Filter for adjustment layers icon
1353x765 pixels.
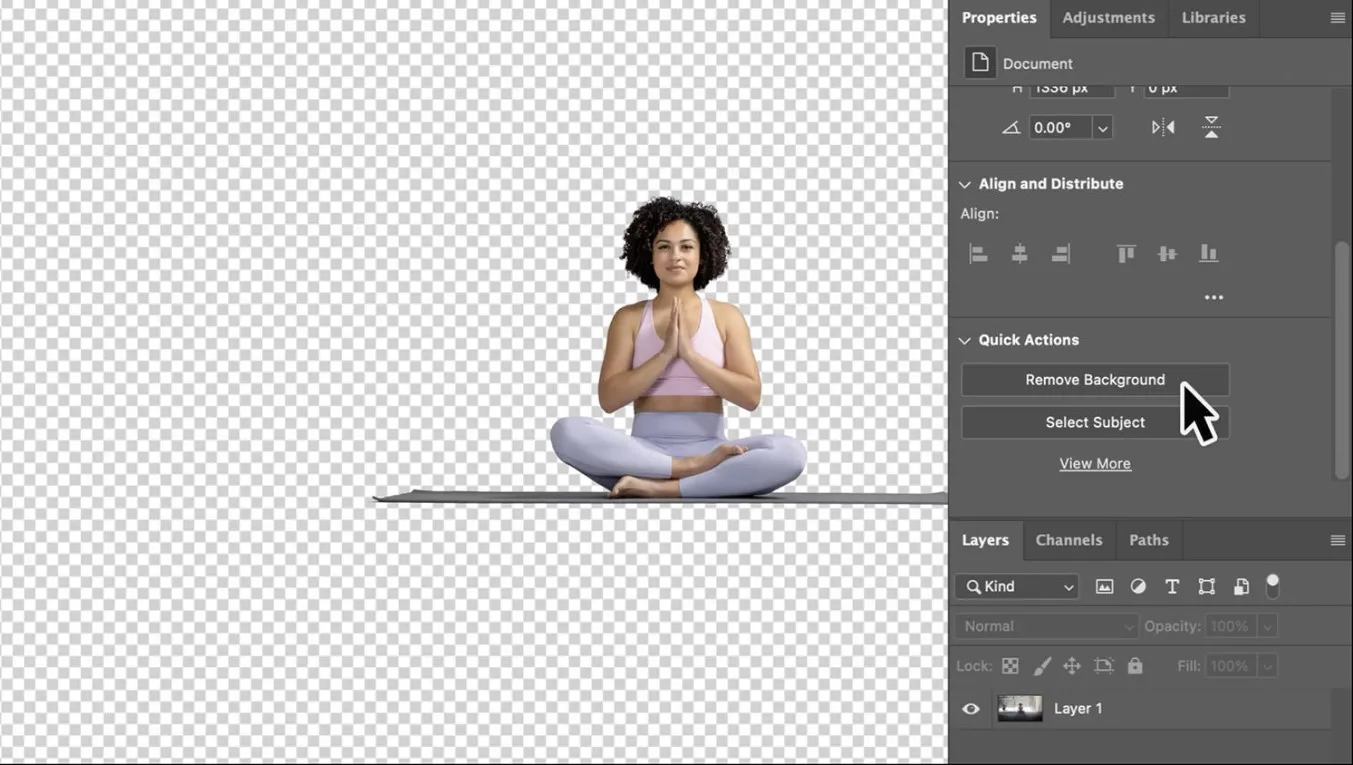(x=1138, y=587)
